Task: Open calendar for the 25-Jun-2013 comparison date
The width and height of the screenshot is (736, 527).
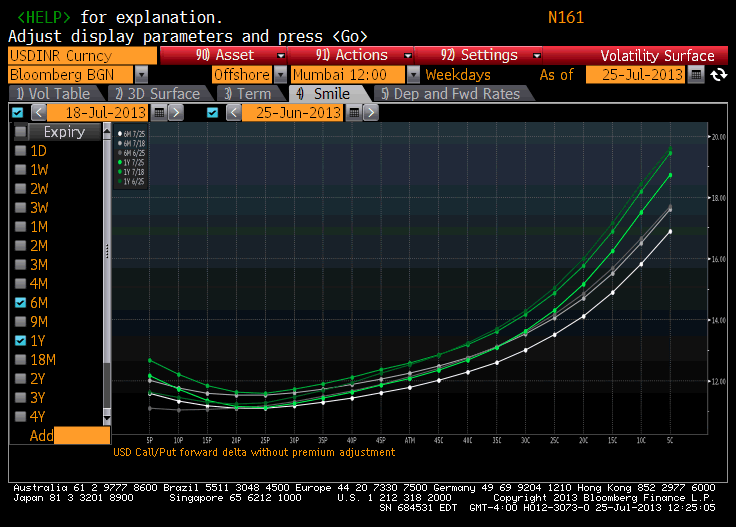Action: pos(354,113)
